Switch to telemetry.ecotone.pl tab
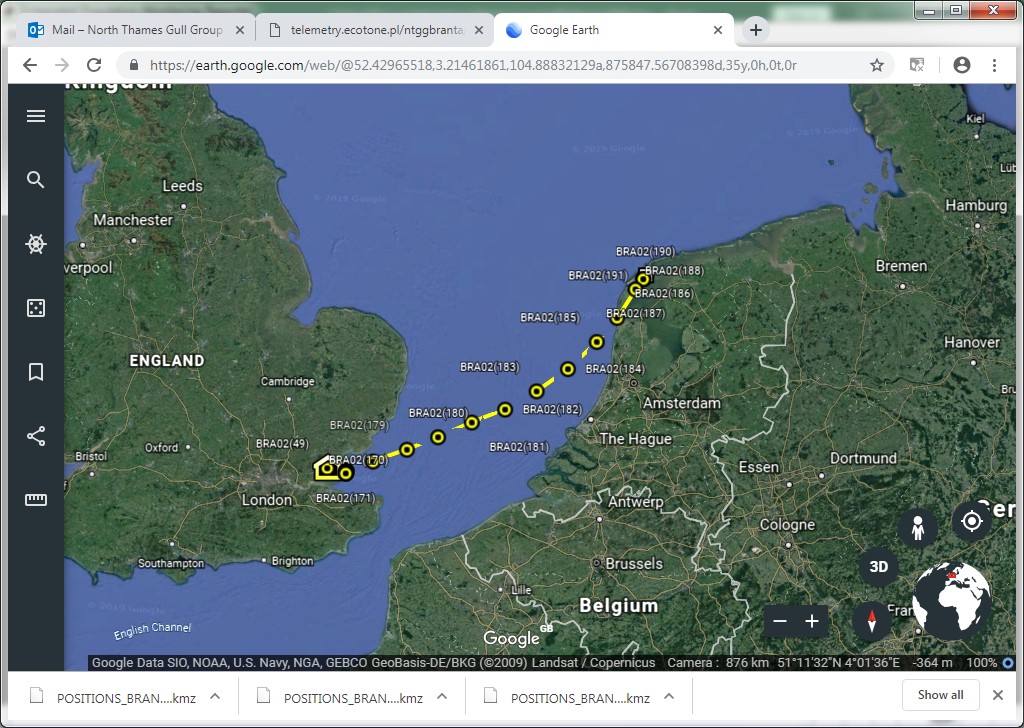The width and height of the screenshot is (1024, 728). click(x=376, y=30)
